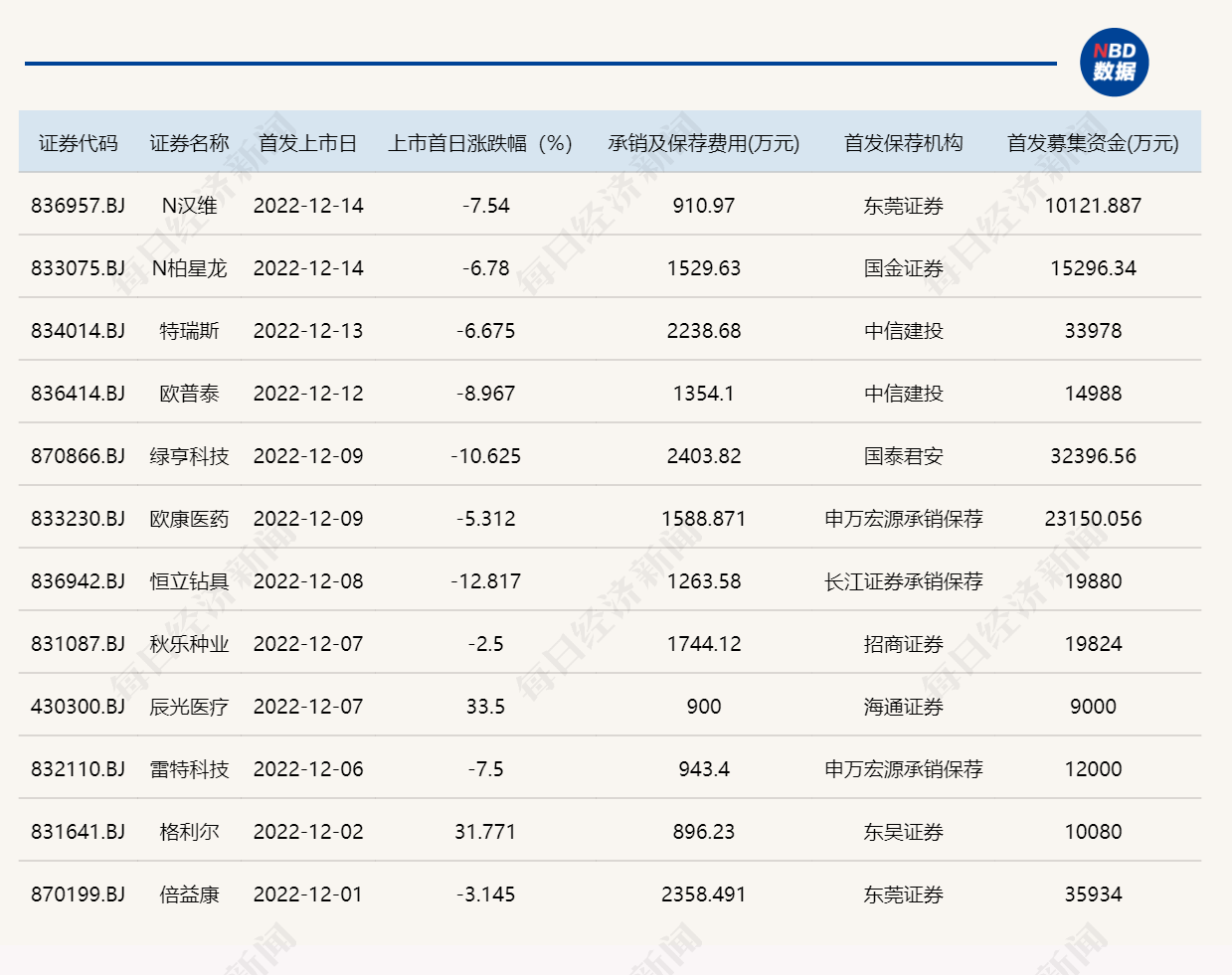
Task: Click the NBD 数据 logo badge
Action: coord(1115,62)
